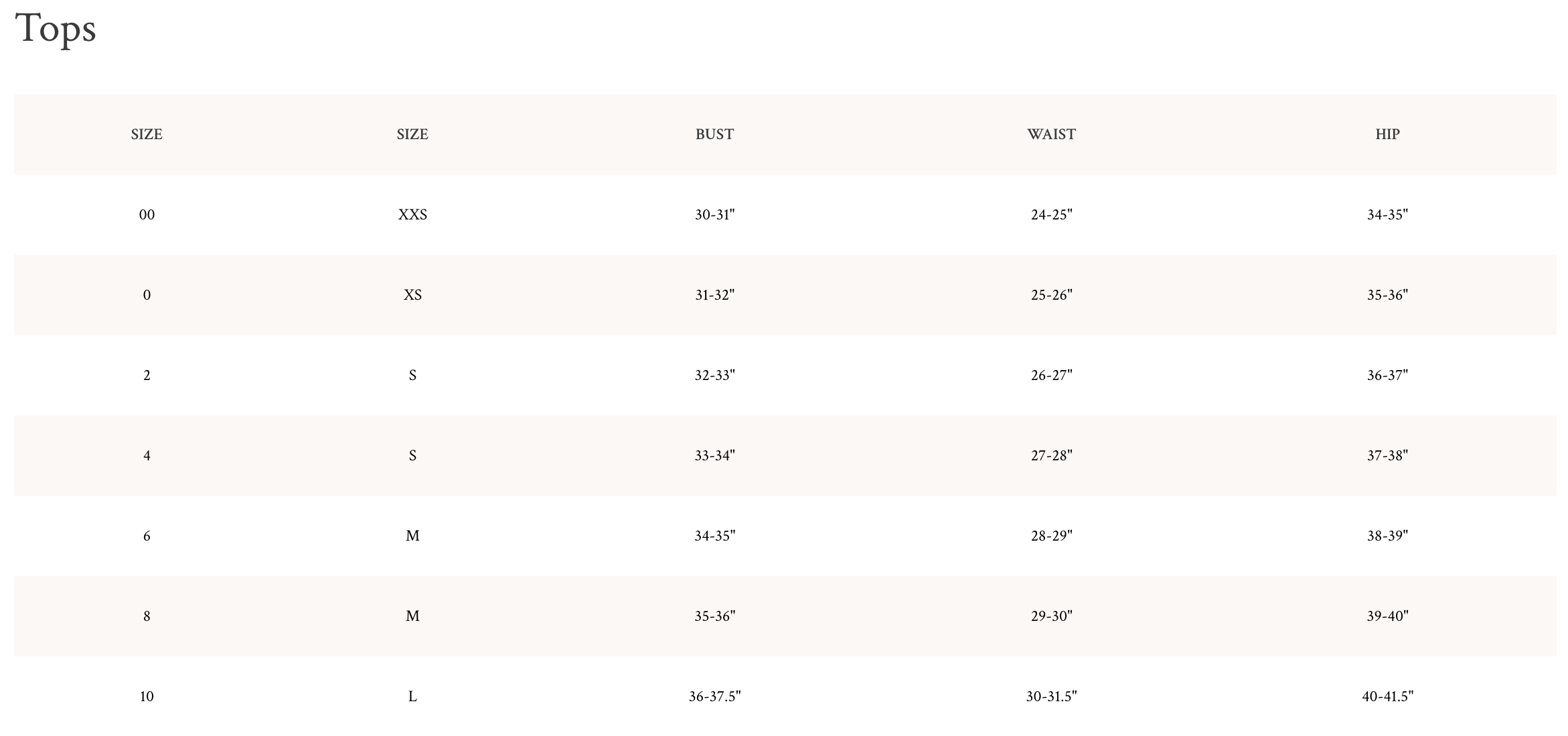
Task: Click waist measurement 24-25"
Action: (1051, 215)
